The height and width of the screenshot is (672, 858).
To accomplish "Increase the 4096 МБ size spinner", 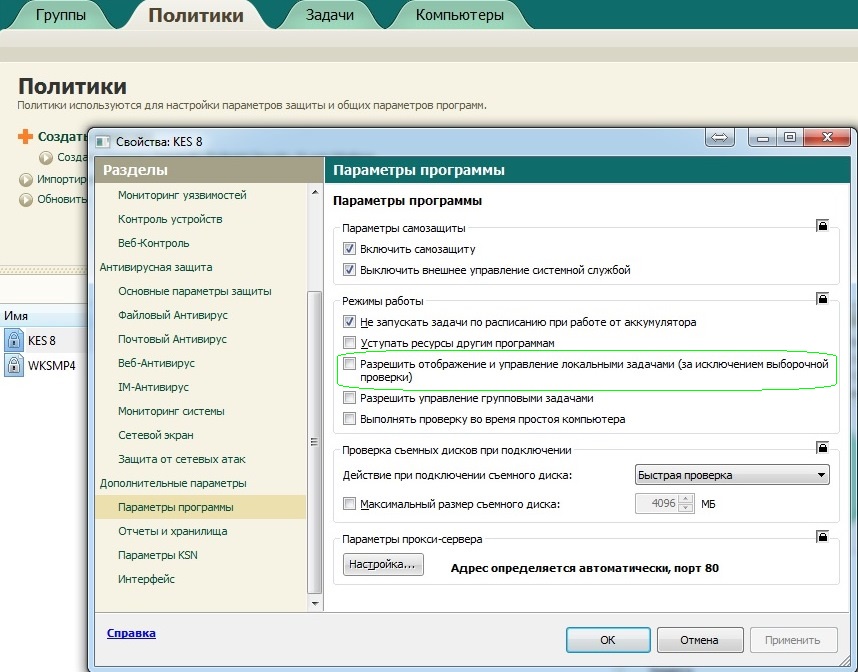I will [x=686, y=499].
